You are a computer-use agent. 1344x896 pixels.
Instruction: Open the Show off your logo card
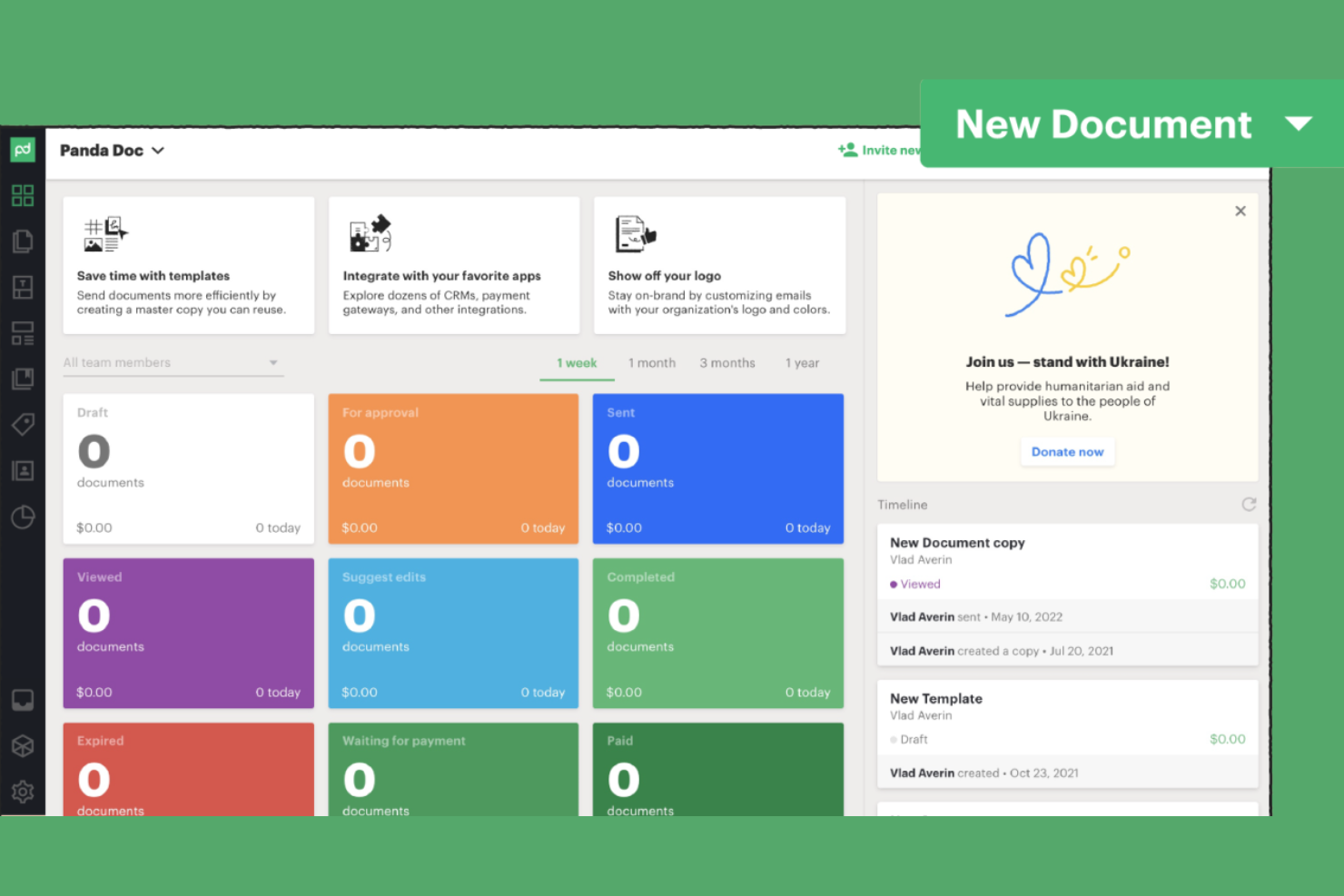tap(719, 265)
